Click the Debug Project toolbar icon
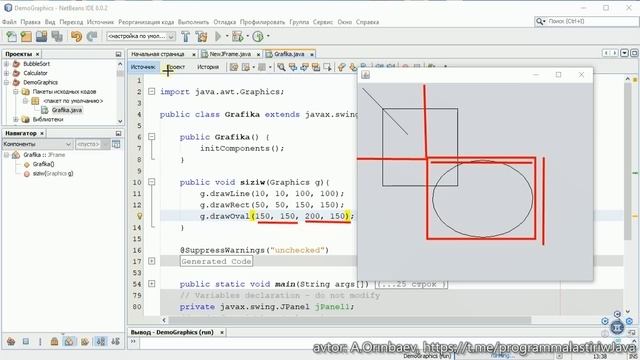The image size is (640, 360). 238,37
